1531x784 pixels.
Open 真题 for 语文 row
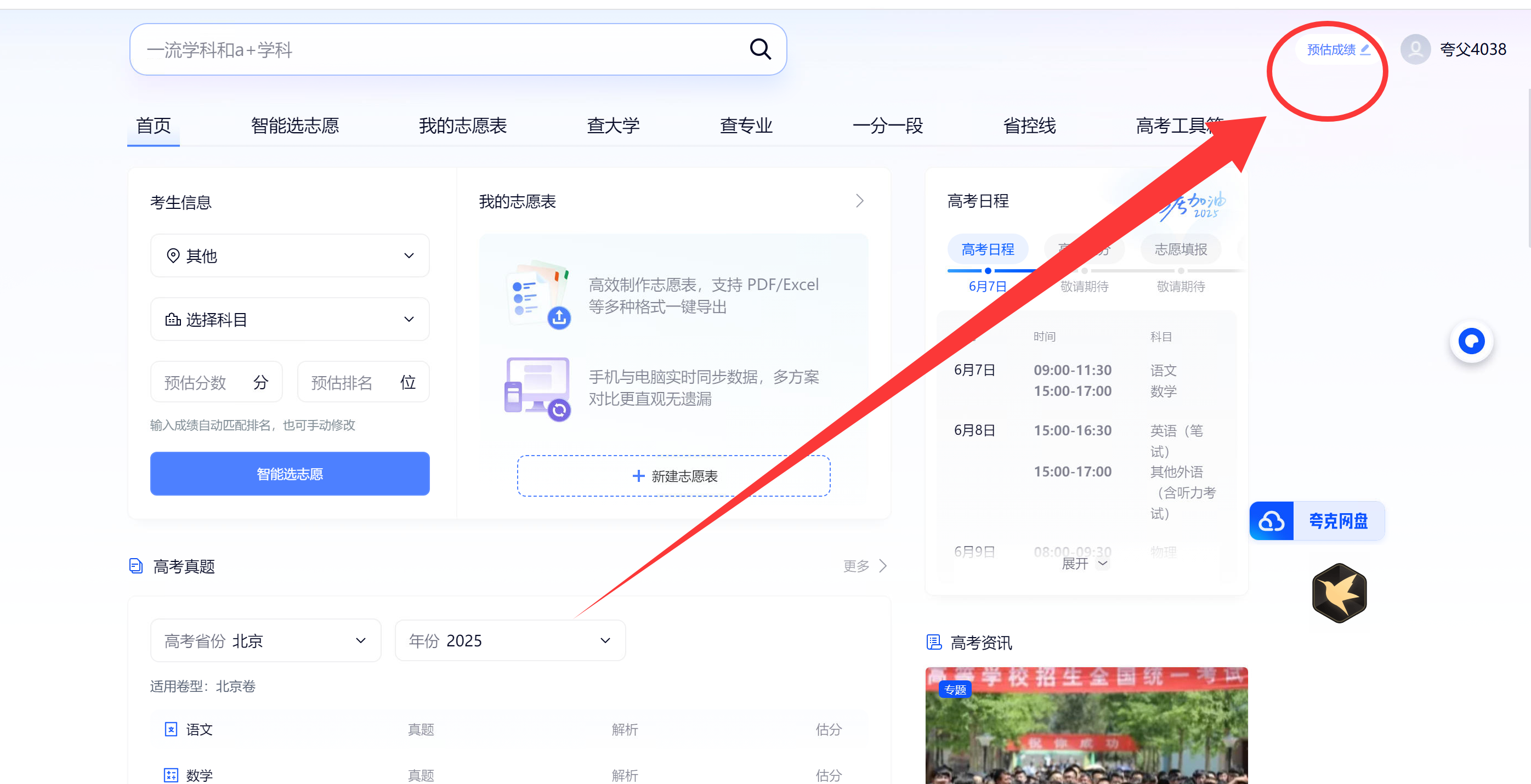[421, 729]
